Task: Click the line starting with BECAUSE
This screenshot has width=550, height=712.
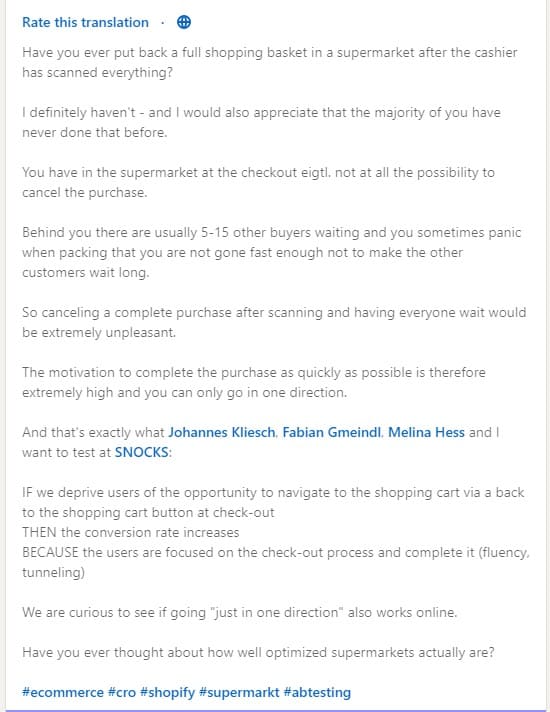Action: click(x=276, y=562)
